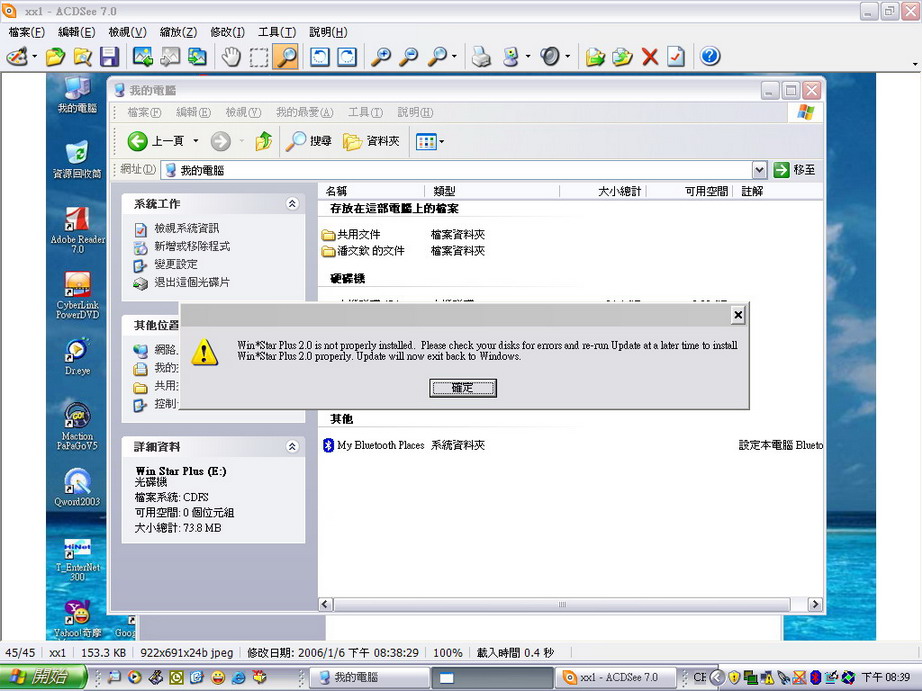Click pictured 移至 go button
Image resolution: width=922 pixels, height=691 pixels.
point(794,170)
